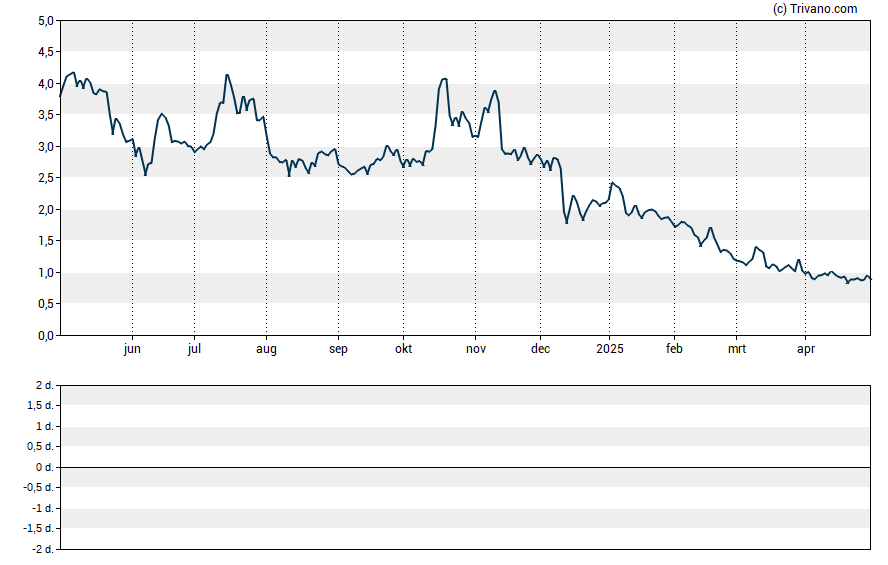Click the 'okt' month label
This screenshot has height=565, width=888.
tap(403, 349)
